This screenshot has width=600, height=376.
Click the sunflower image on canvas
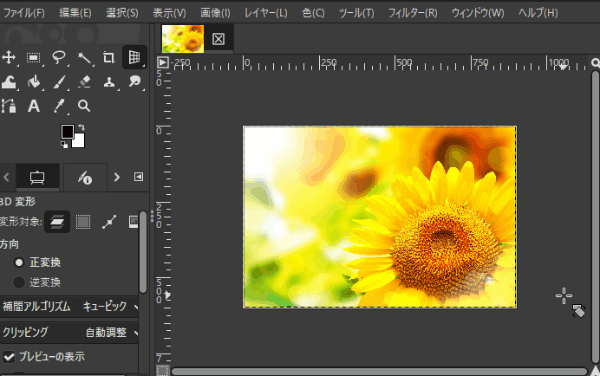[380, 217]
